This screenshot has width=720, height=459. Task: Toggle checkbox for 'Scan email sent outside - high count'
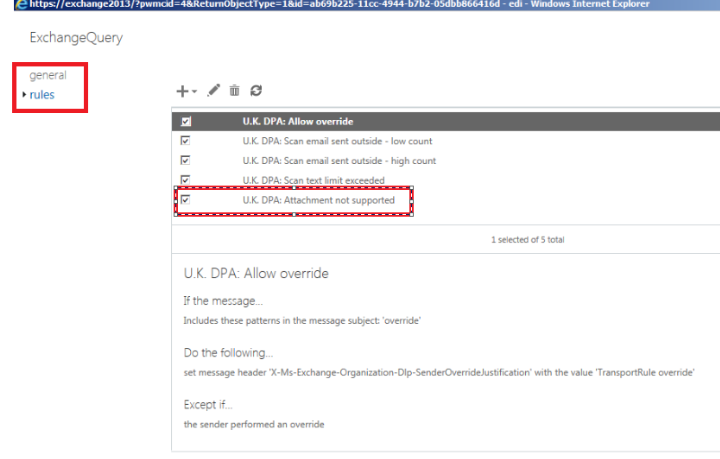pyautogui.click(x=184, y=161)
